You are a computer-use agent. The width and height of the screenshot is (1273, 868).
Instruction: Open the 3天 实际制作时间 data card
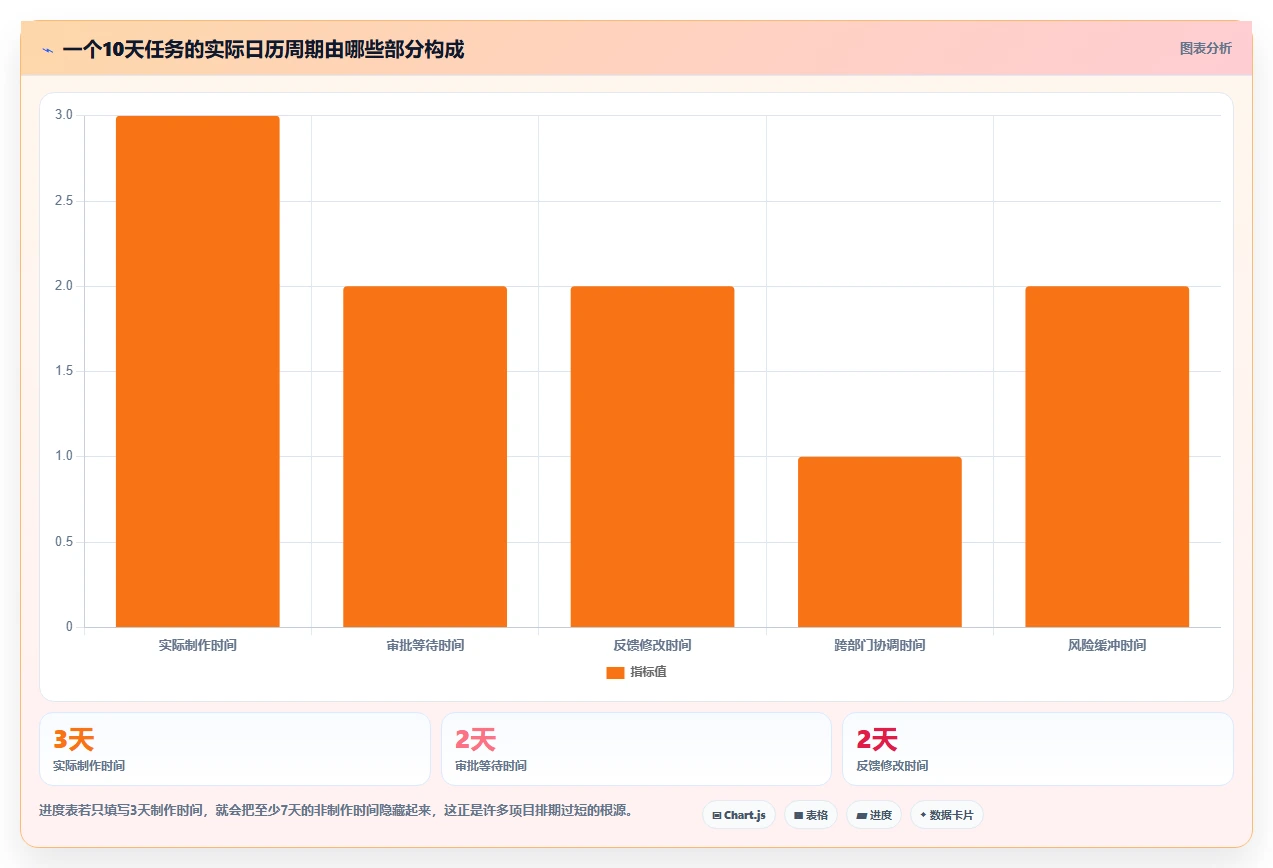pyautogui.click(x=235, y=749)
